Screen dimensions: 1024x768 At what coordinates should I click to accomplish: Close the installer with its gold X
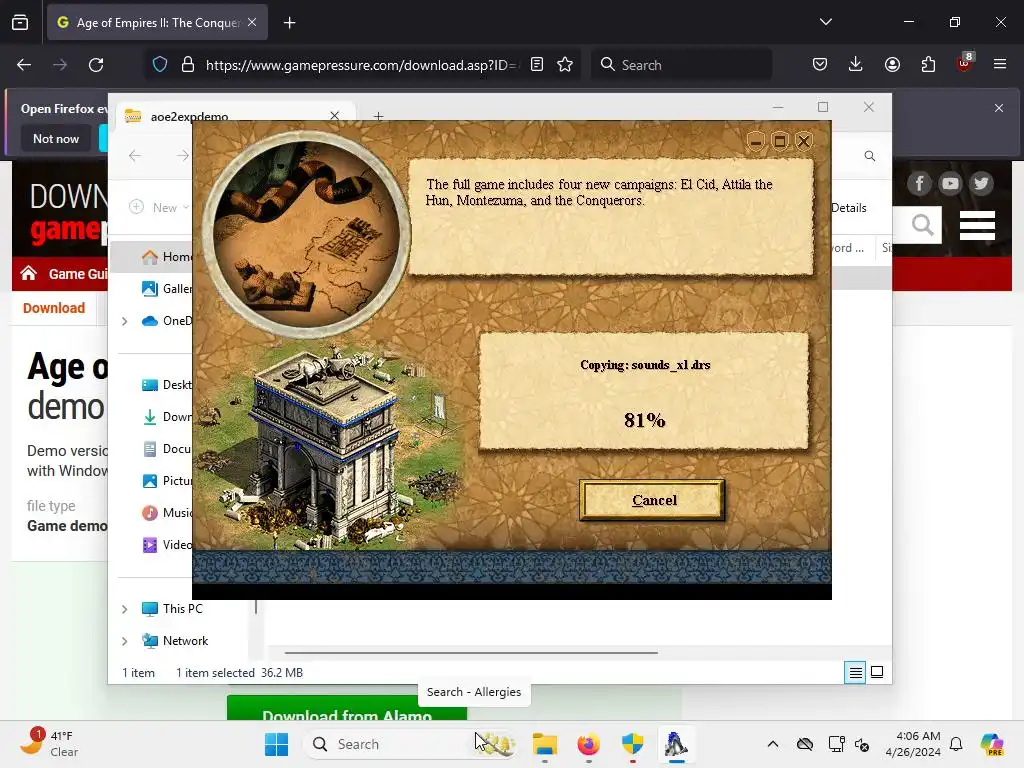click(804, 141)
